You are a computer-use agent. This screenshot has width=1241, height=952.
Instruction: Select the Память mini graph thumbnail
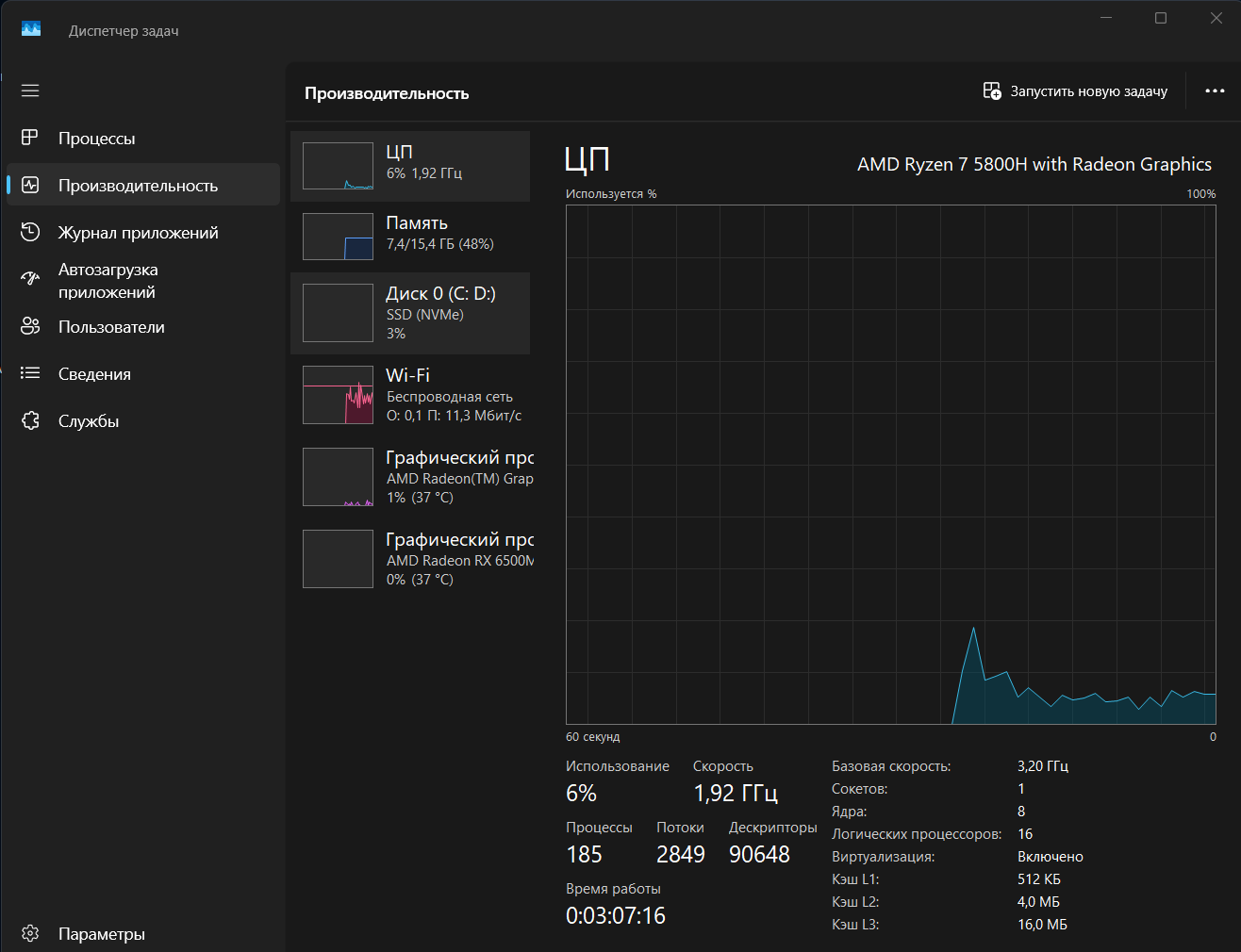(x=338, y=236)
